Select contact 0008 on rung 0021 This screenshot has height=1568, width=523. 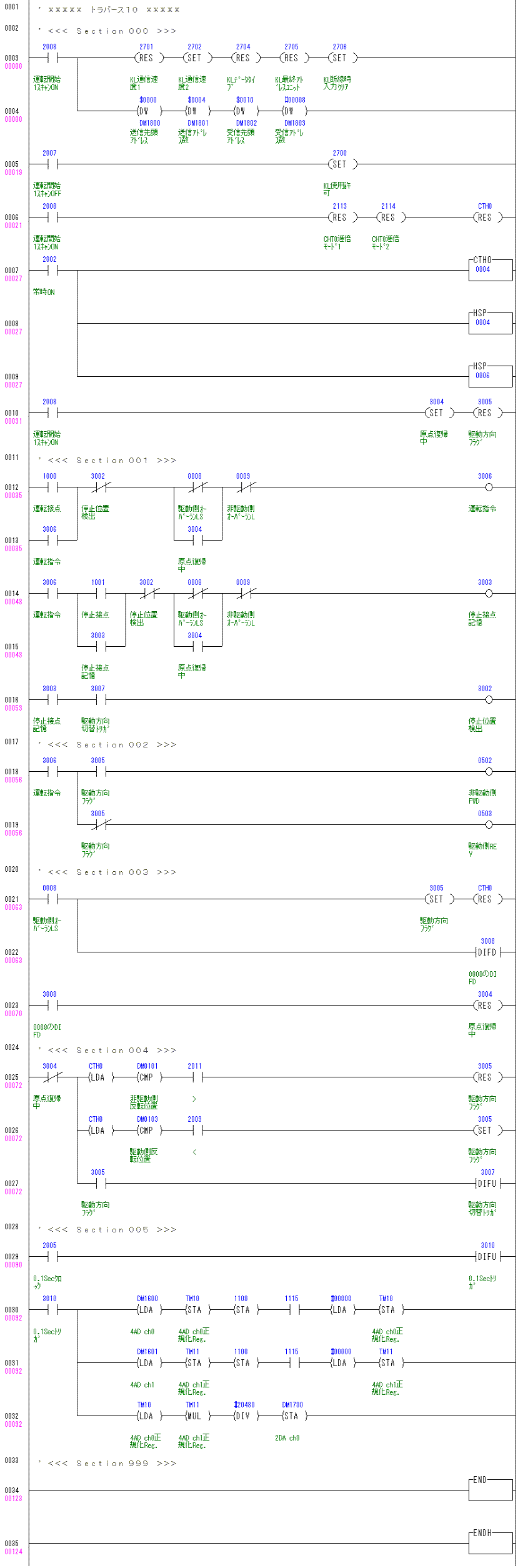pos(52,899)
